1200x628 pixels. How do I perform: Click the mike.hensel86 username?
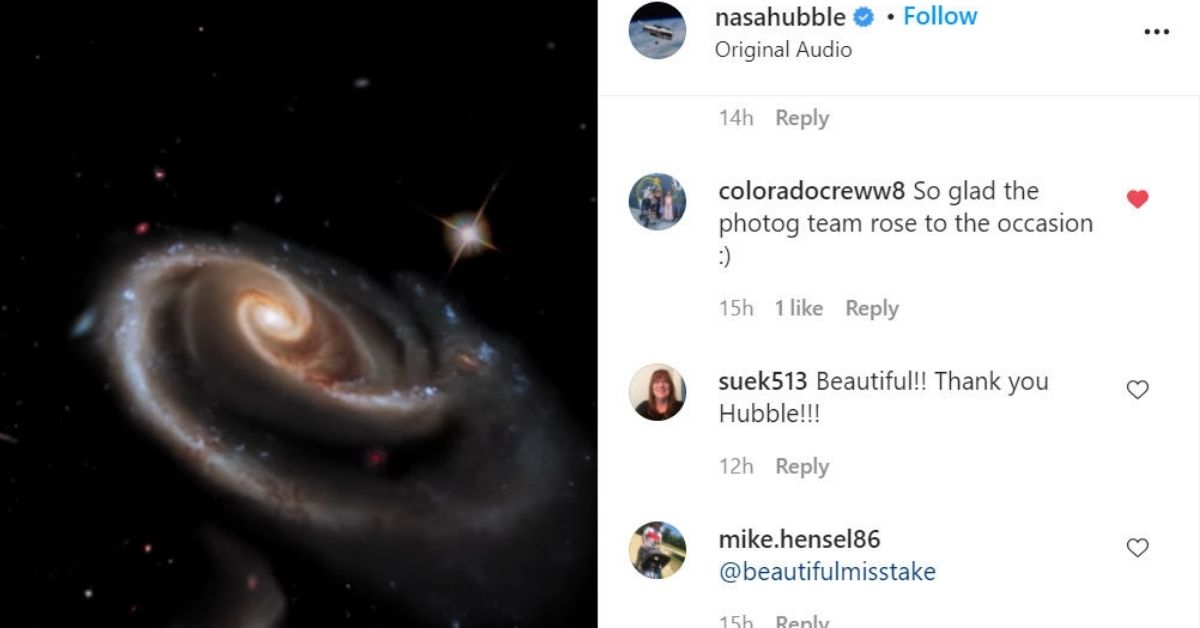pyautogui.click(x=799, y=539)
